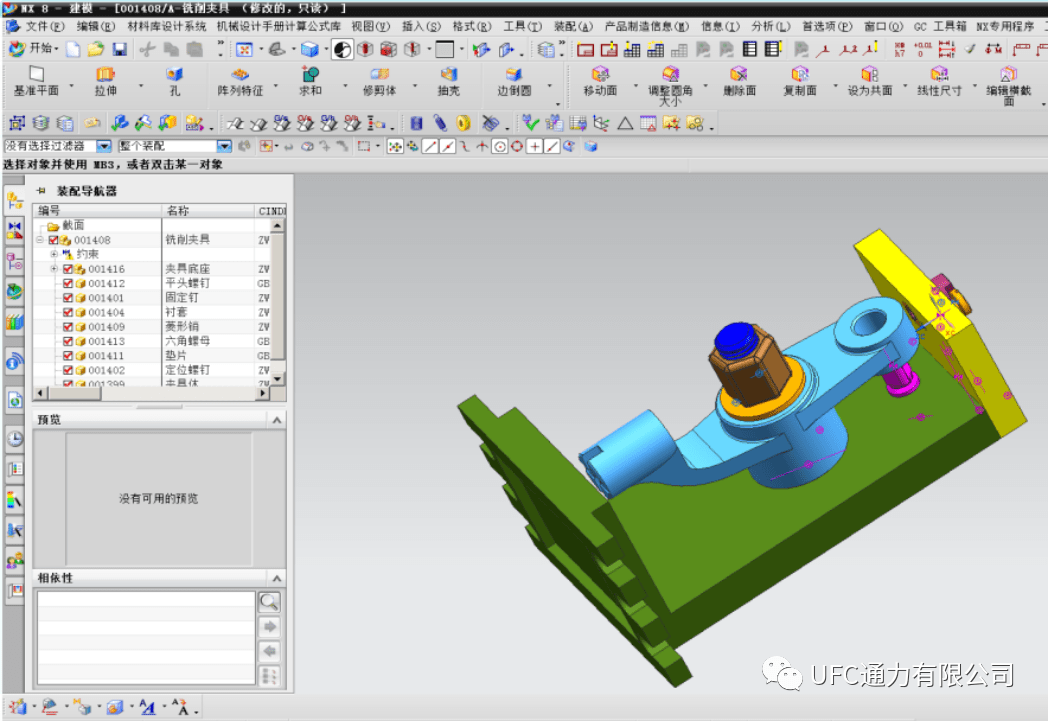
Task: Toggle checkbox of component 001413 六角螺母
Action: point(67,342)
